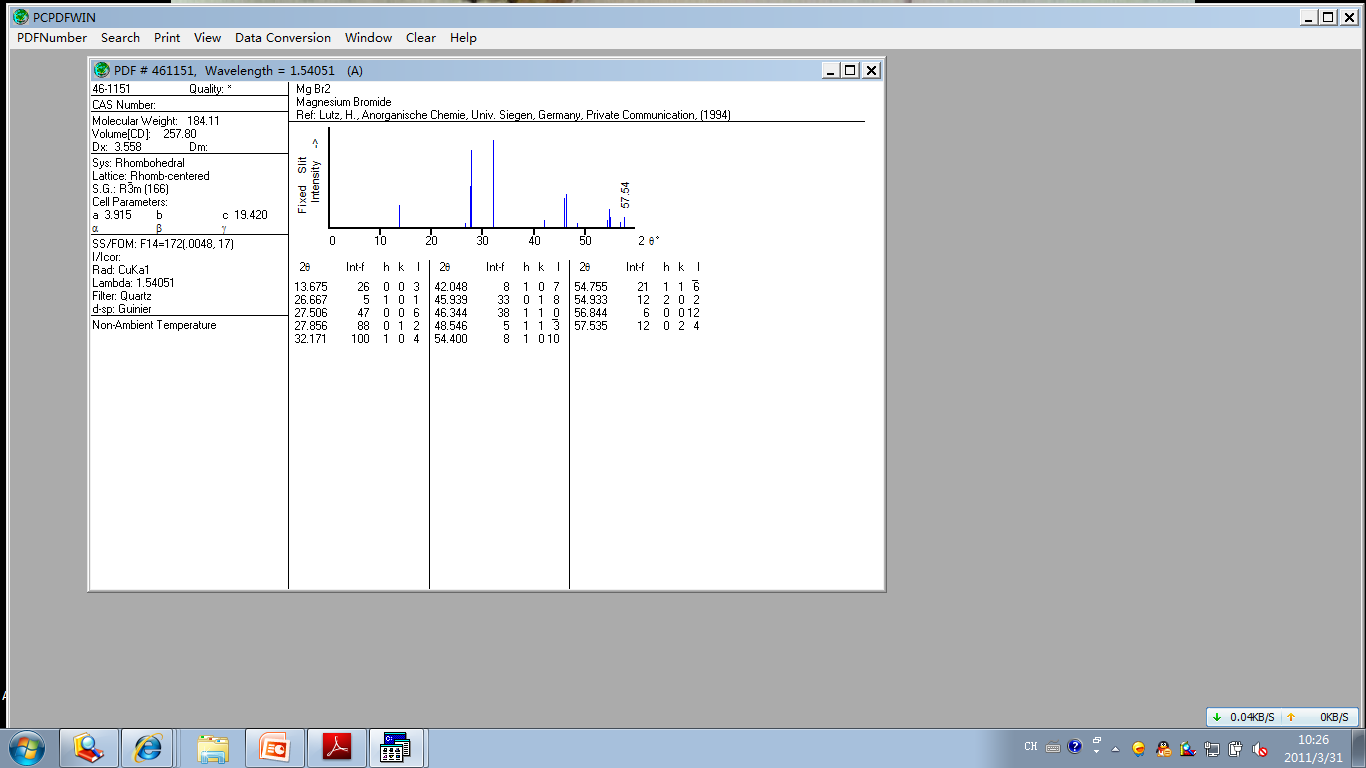Open Windows Explorer folder from taskbar
The width and height of the screenshot is (1366, 768).
click(x=213, y=747)
